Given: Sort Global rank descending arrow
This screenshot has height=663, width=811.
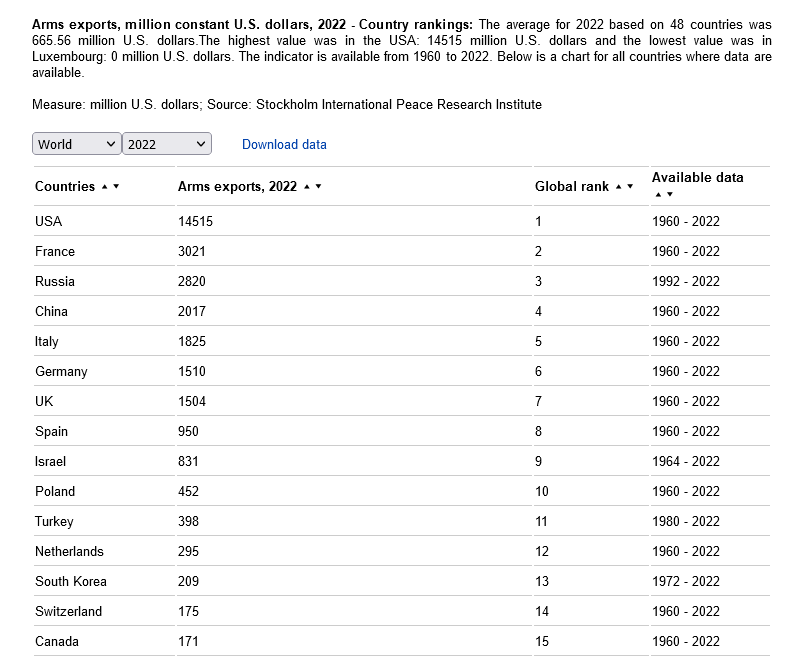Looking at the screenshot, I should (x=630, y=187).
